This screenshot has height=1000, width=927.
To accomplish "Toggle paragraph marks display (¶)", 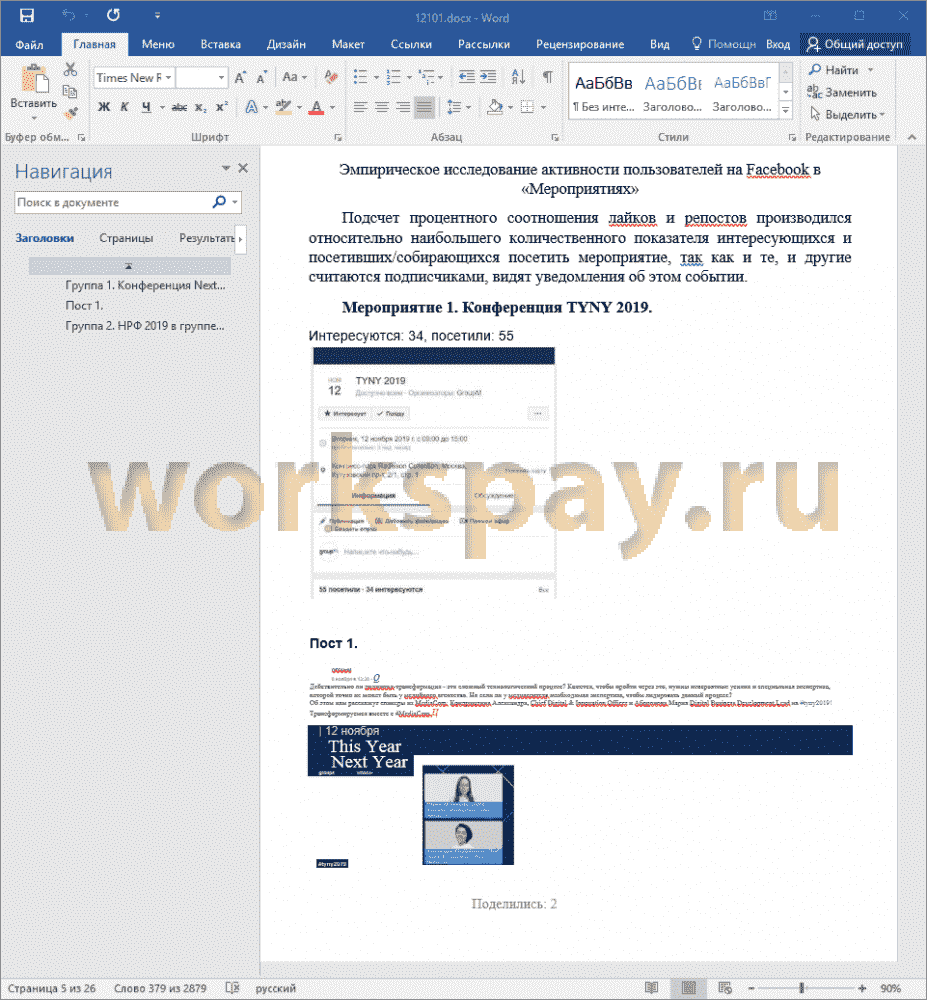I will [x=547, y=77].
